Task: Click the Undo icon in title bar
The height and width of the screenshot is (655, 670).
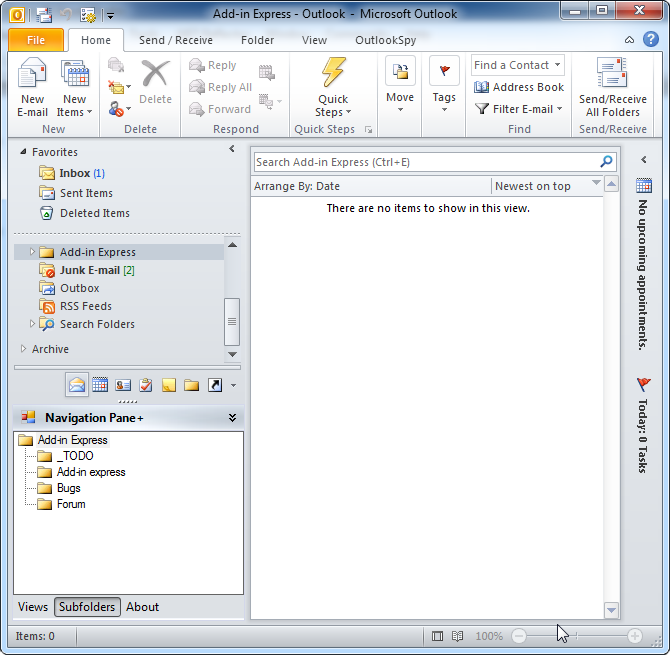Action: 66,15
